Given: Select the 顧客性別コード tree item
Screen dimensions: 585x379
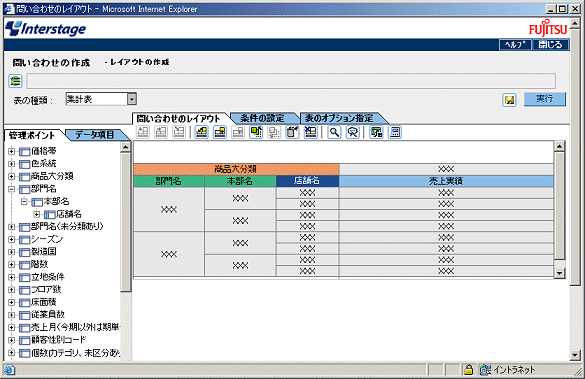Looking at the screenshot, I should pyautogui.click(x=59, y=339).
